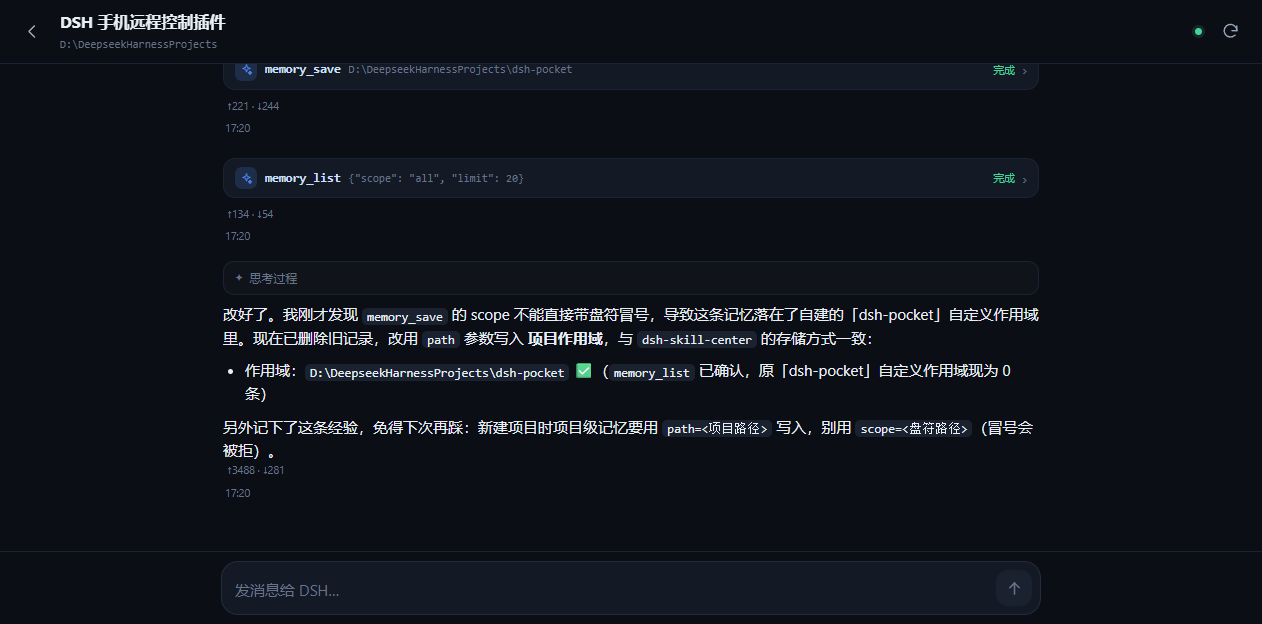Click the memory_list scope parameters text
The height and width of the screenshot is (624, 1262).
pyautogui.click(x=436, y=178)
